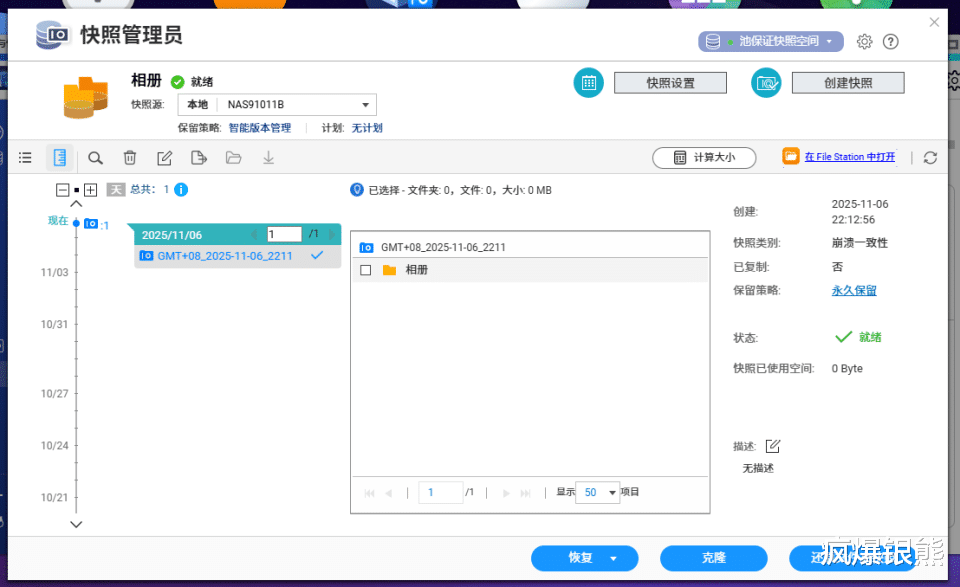Open folder toolbar icon

click(233, 158)
